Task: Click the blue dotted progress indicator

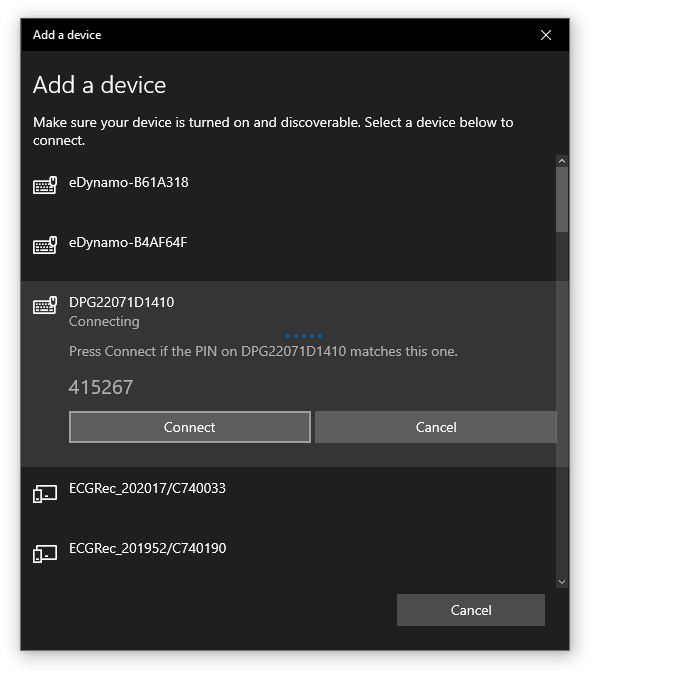Action: [303, 336]
